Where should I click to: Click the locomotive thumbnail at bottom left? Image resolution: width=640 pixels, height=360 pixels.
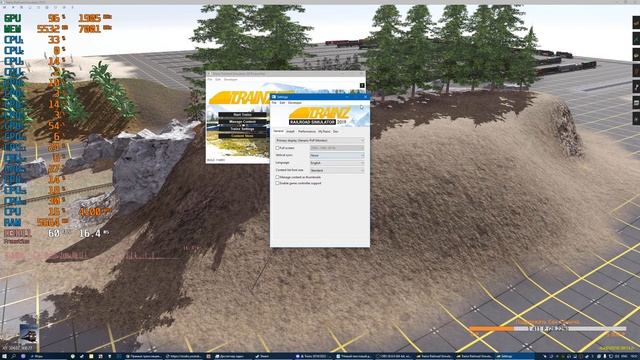[x=29, y=335]
